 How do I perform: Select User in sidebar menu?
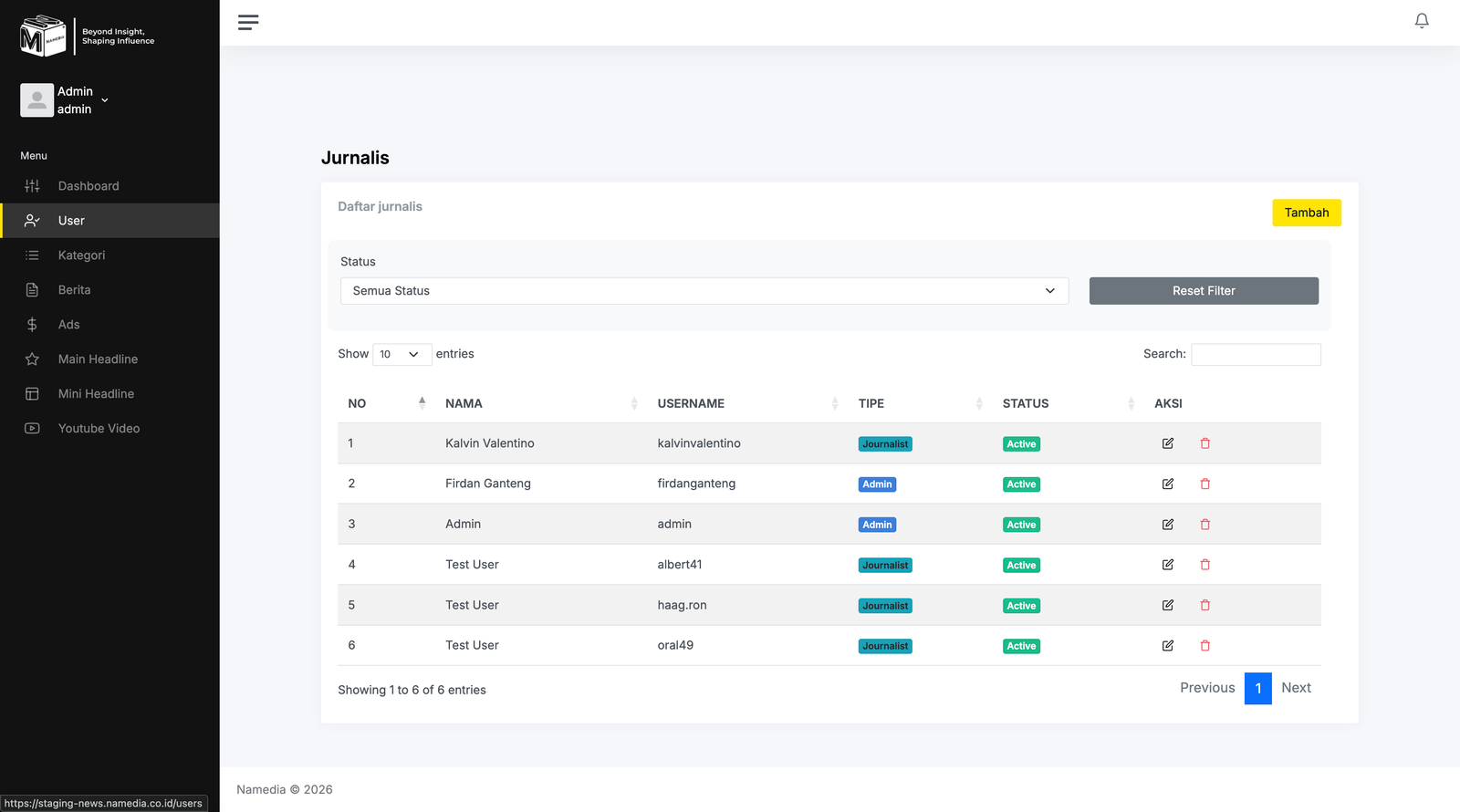(x=109, y=221)
